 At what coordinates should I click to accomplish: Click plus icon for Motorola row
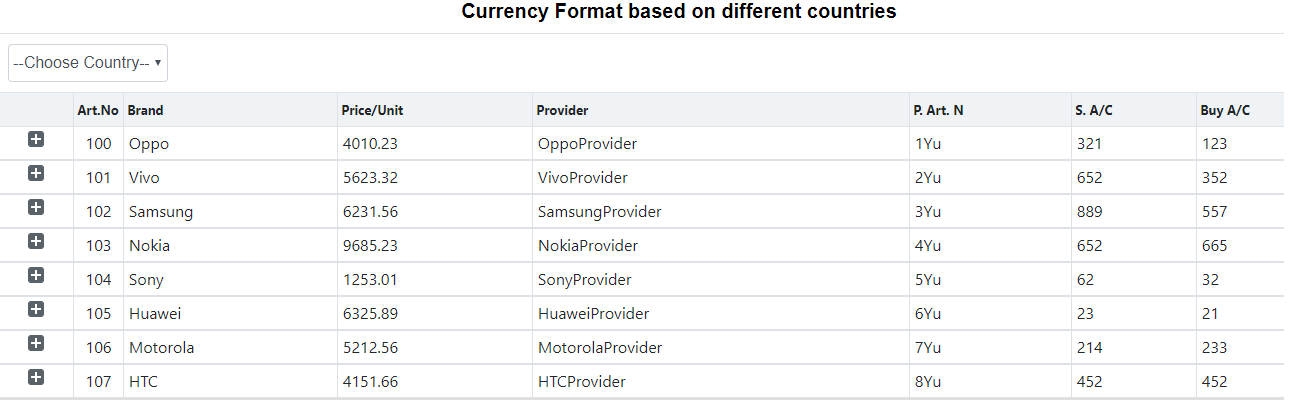tap(36, 344)
